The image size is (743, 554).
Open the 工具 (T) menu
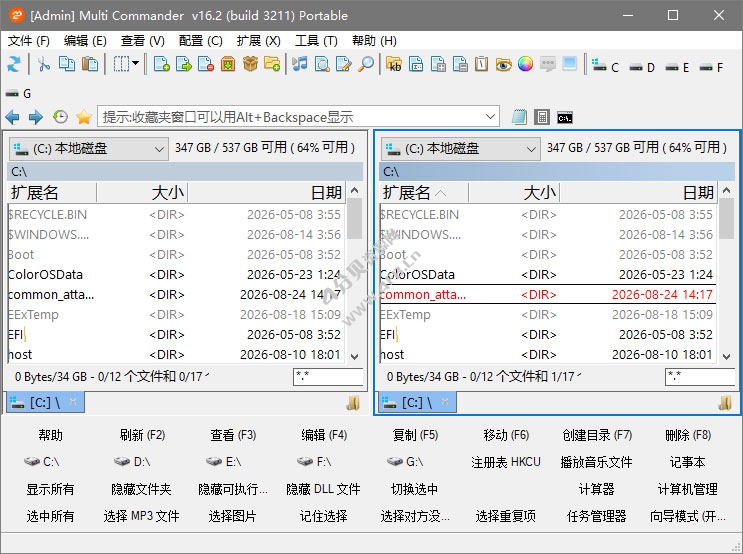(x=316, y=41)
